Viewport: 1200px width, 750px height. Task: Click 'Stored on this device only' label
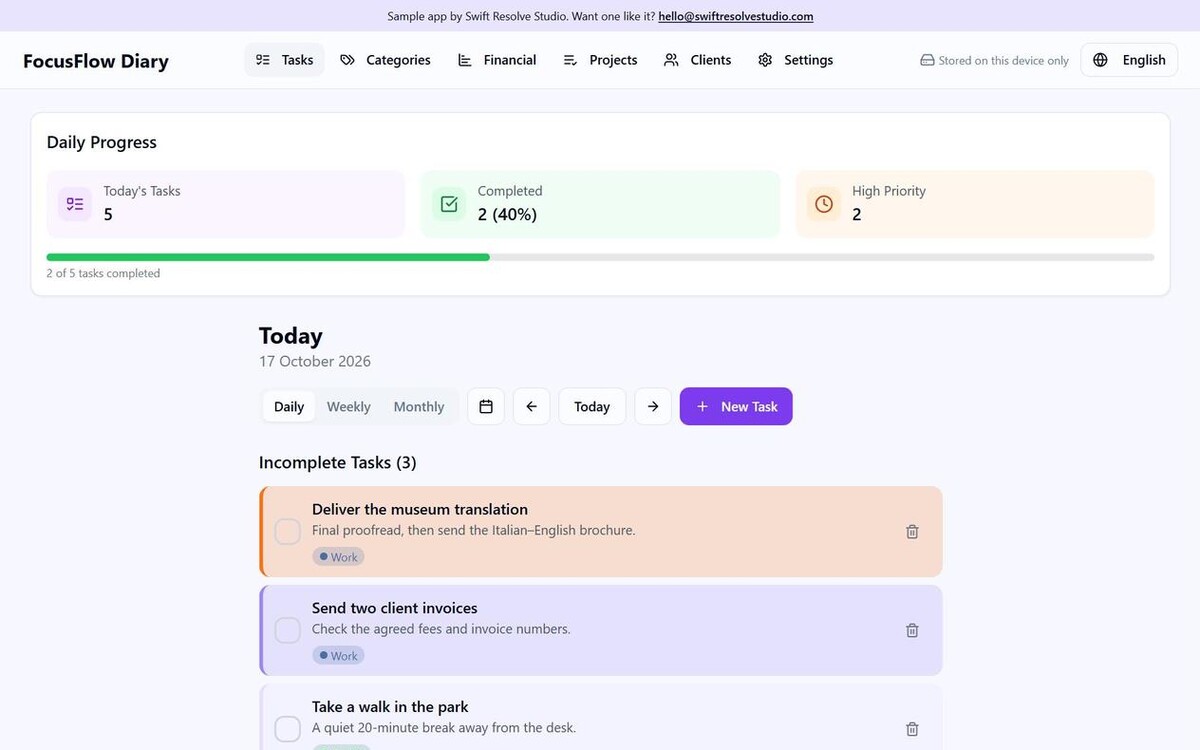click(x=1004, y=61)
